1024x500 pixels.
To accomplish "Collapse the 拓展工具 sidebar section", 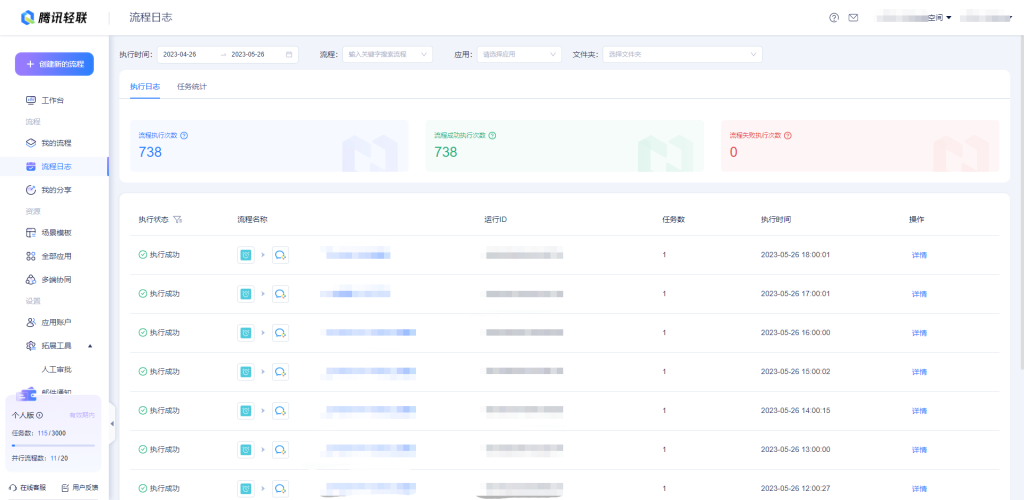I will tap(91, 346).
